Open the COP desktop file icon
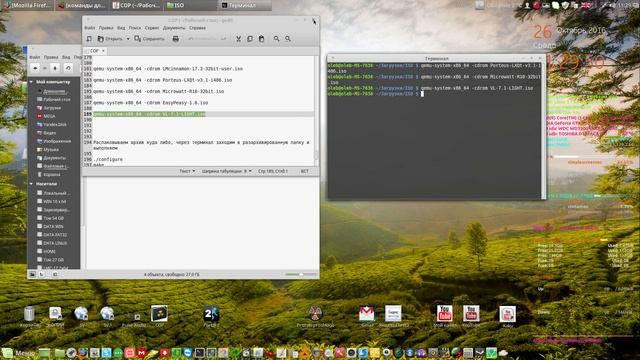The image size is (640, 360). [159, 316]
